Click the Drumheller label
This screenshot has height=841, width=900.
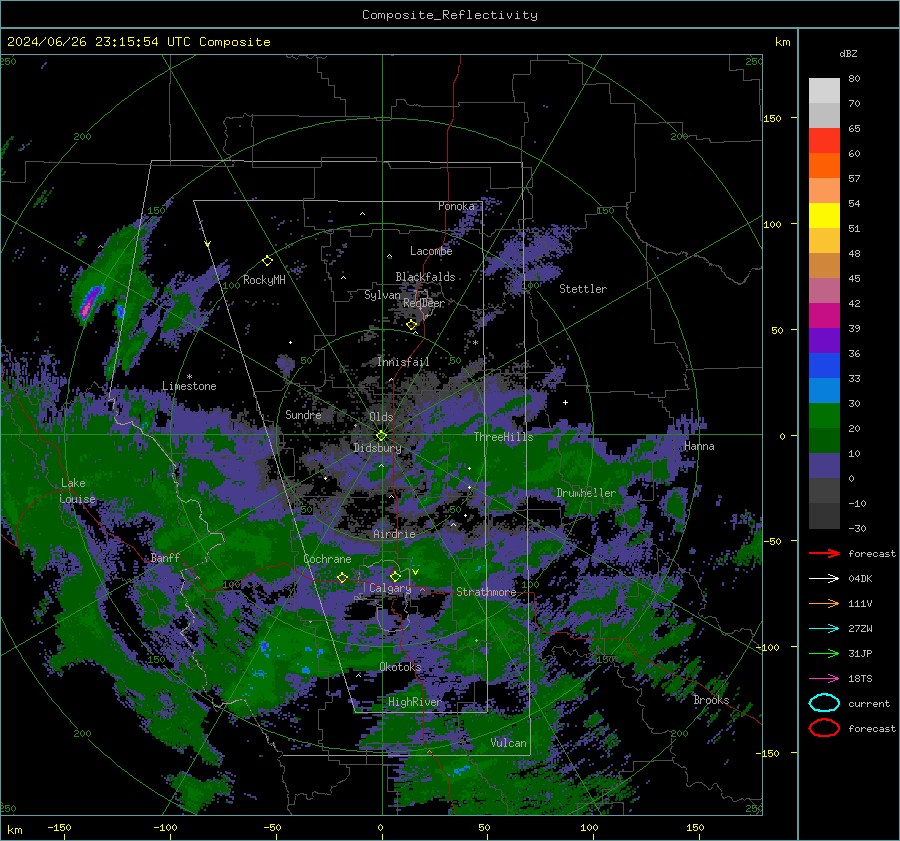click(586, 493)
